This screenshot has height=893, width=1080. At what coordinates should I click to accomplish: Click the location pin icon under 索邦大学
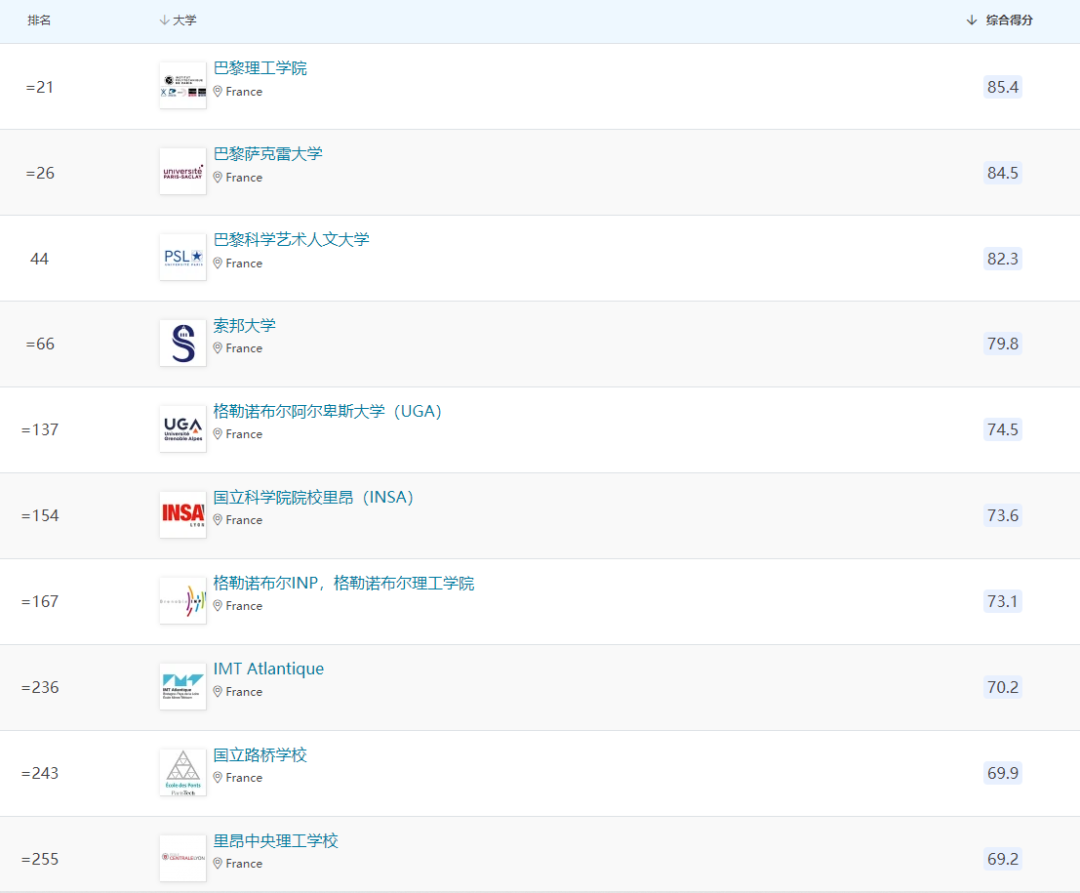[x=218, y=348]
